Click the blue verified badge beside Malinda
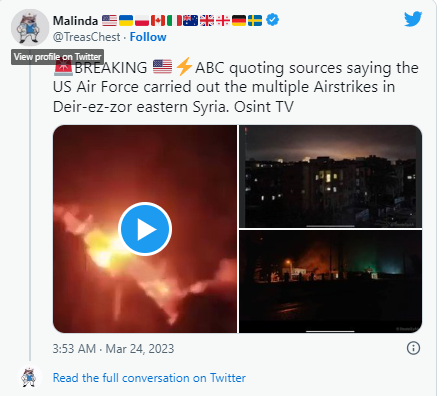The width and height of the screenshot is (447, 396). (x=272, y=20)
